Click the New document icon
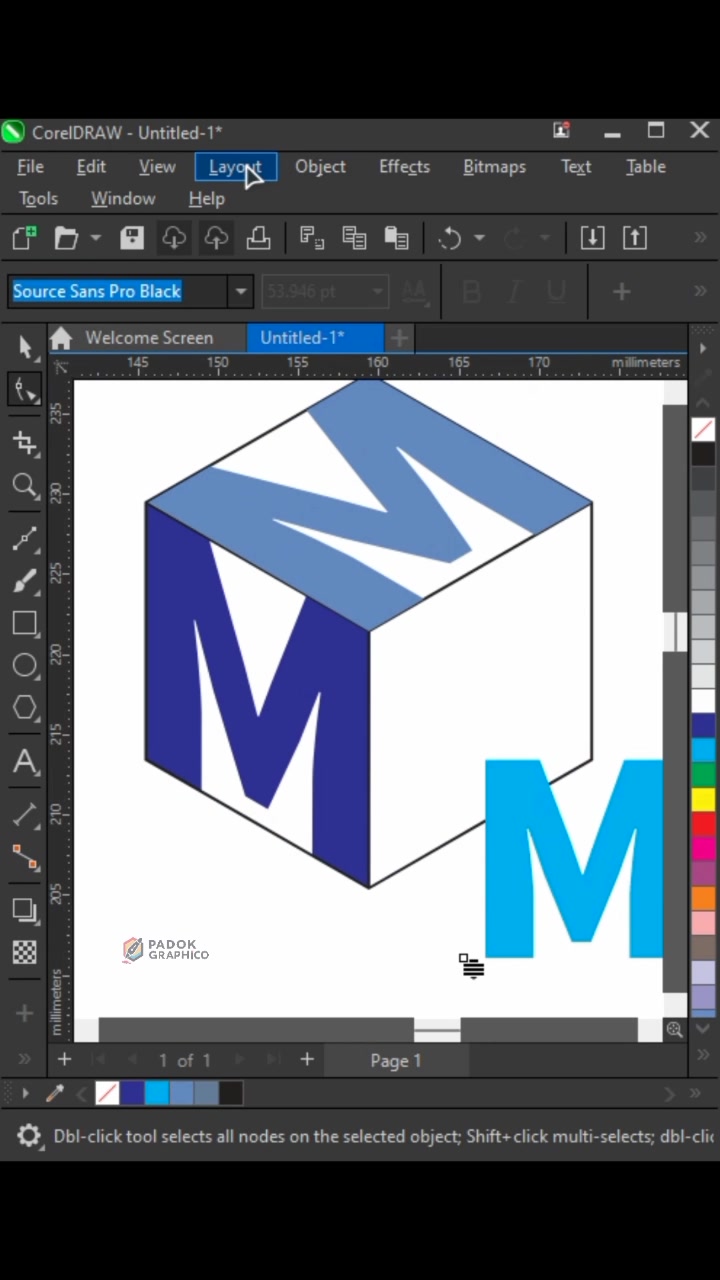 24,238
